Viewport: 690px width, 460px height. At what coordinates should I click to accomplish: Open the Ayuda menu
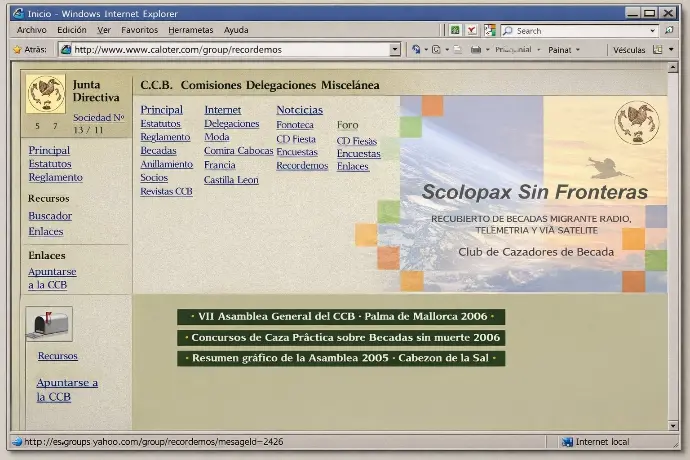tap(236, 30)
